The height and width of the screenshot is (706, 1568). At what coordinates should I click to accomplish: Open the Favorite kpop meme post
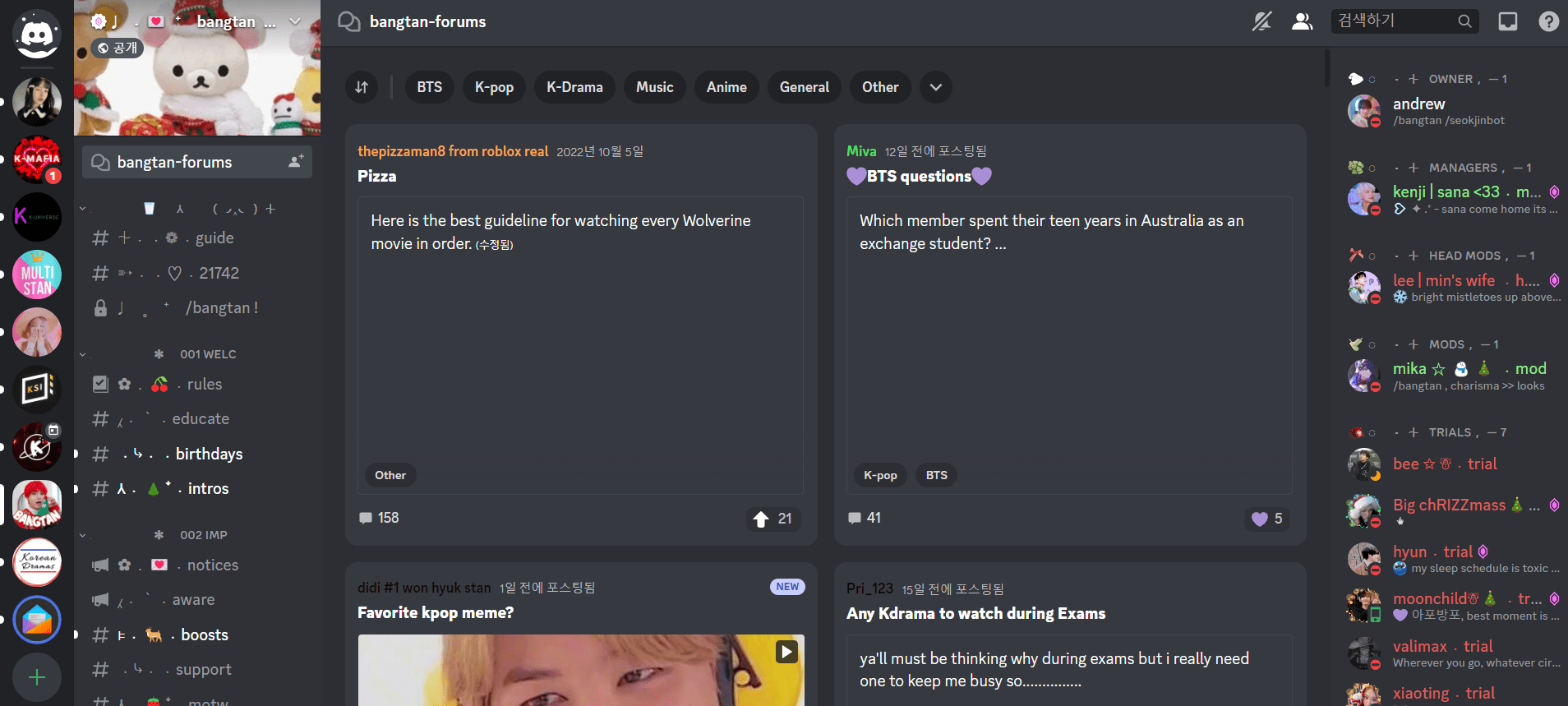[x=436, y=612]
